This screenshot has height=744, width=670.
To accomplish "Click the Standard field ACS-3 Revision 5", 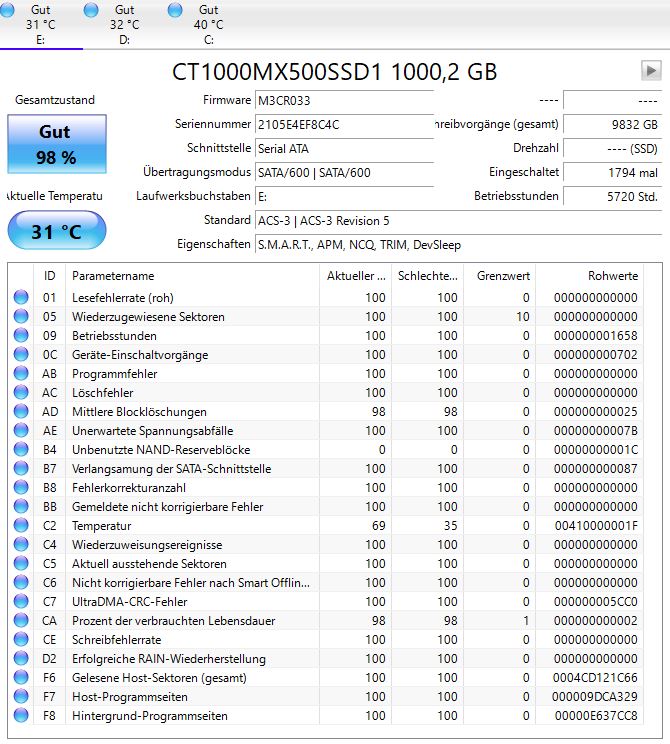I will pos(458,221).
